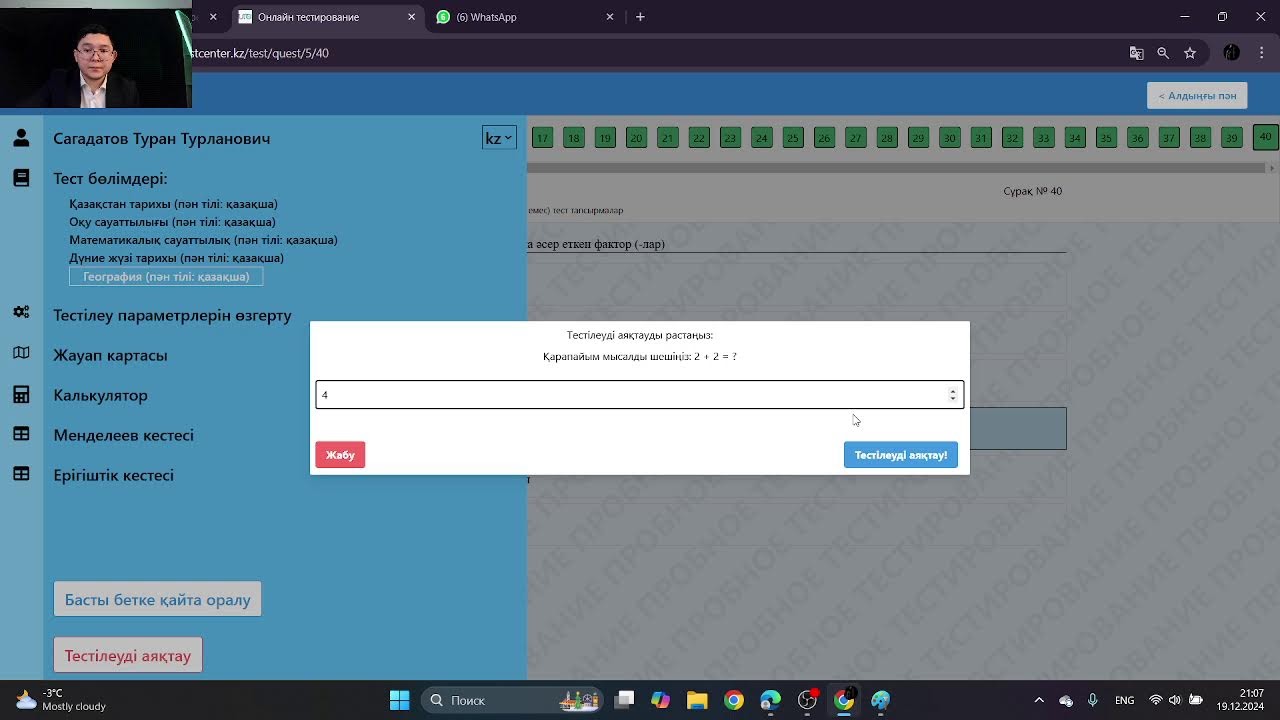Click the table icon beside Ерігіштік кестесі
Image resolution: width=1280 pixels, height=720 pixels.
(21, 474)
